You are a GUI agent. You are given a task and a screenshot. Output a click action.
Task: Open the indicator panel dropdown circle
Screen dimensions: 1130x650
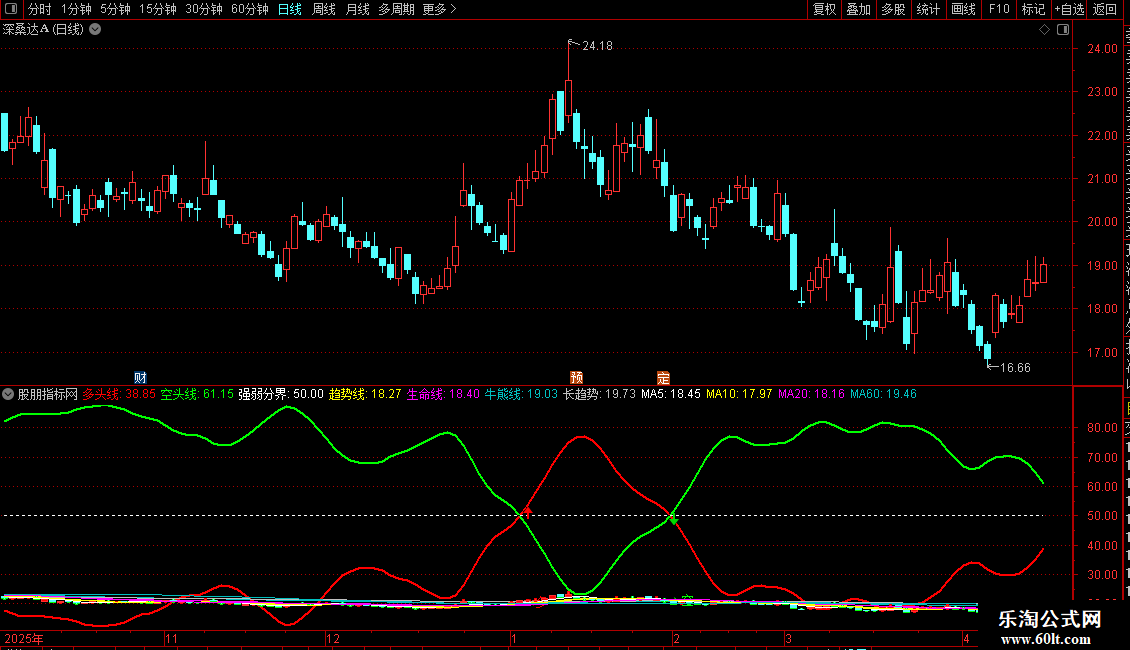pyautogui.click(x=8, y=394)
